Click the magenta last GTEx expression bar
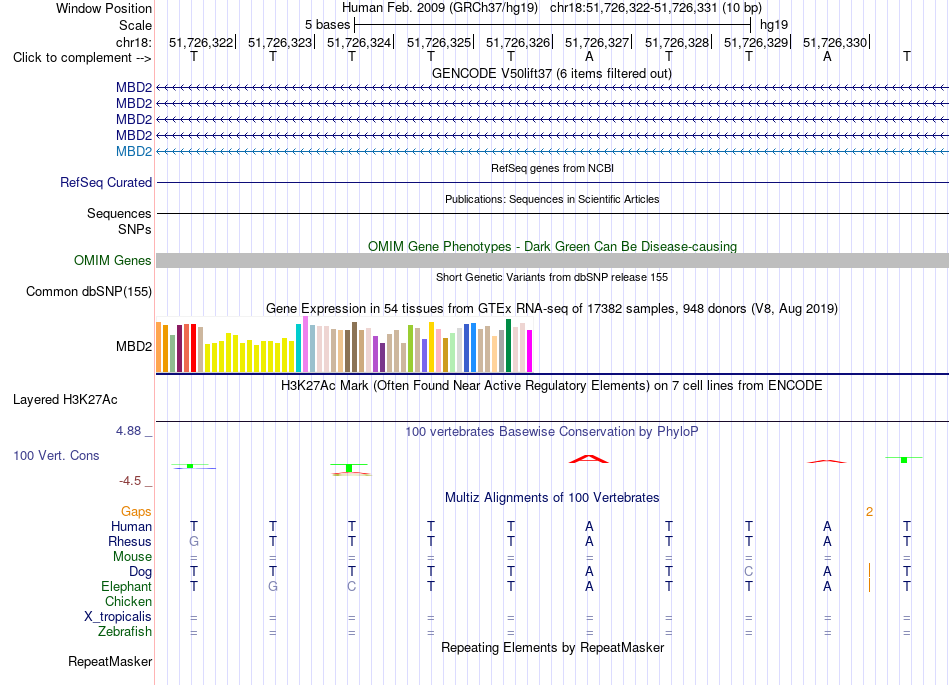This screenshot has height=685, width=950. (530, 351)
